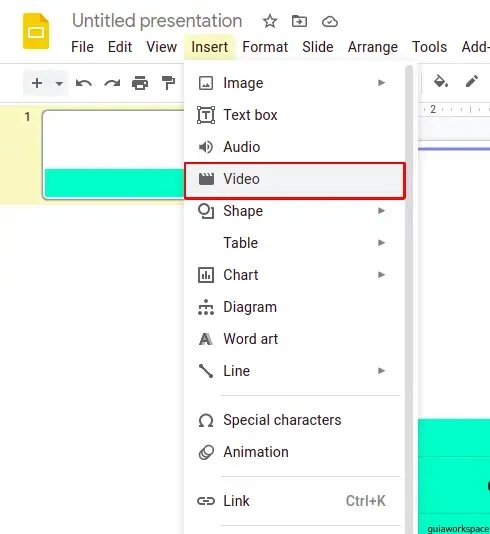Click the Audio speaker icon
490x534 pixels.
206,147
